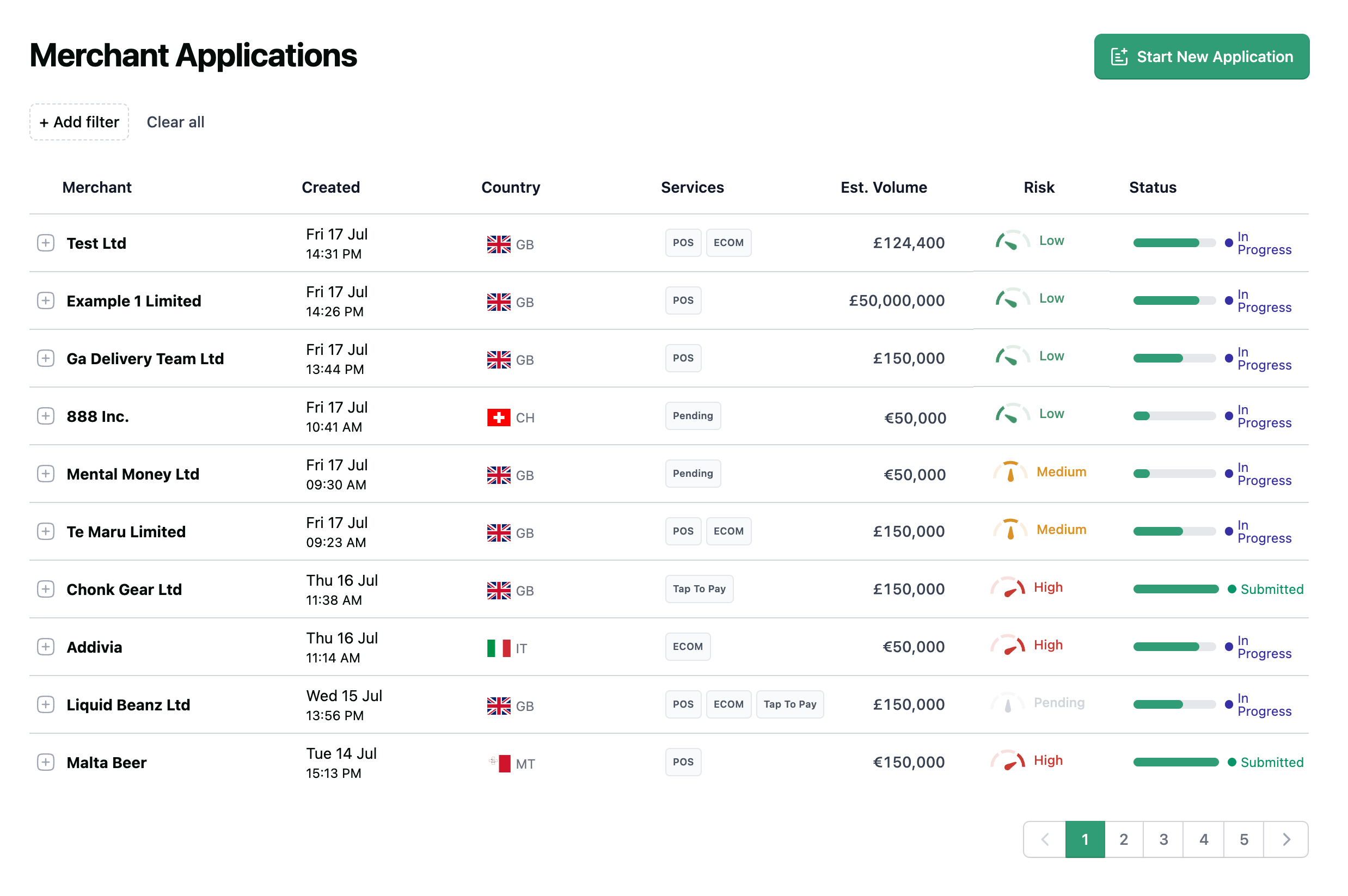Open Test Ltd merchant name
Image resolution: width=1348 pixels, height=896 pixels.
click(x=96, y=243)
